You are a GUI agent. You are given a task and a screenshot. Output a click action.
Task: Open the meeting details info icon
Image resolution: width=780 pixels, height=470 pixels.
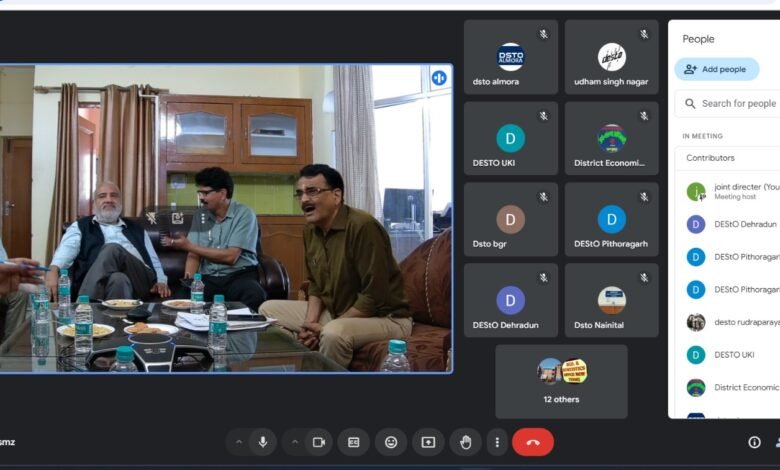(754, 442)
